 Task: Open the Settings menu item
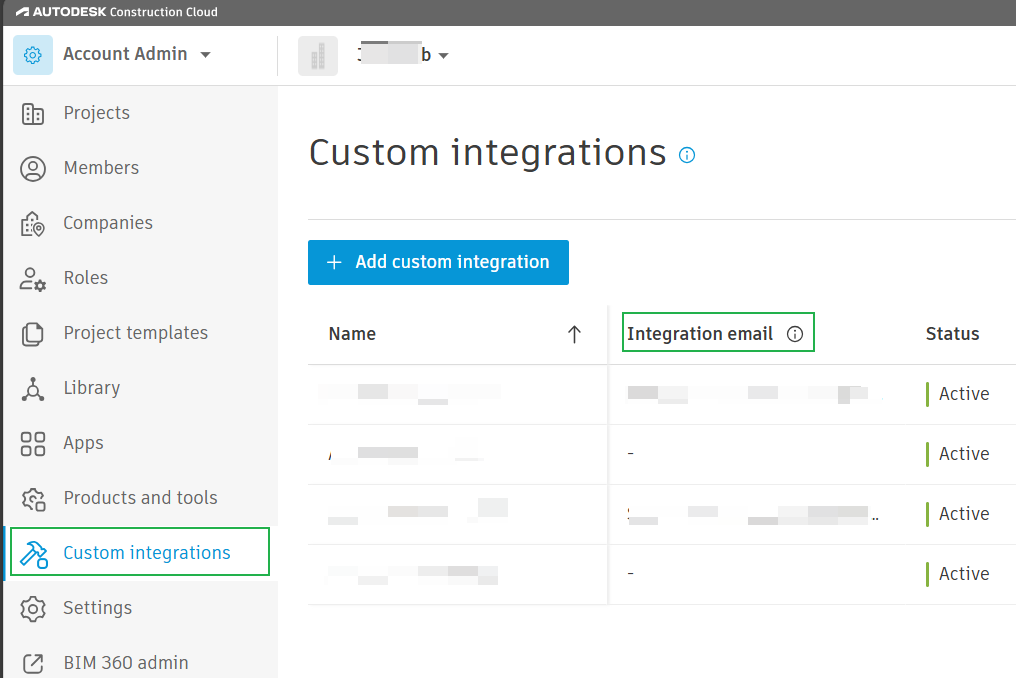point(97,608)
